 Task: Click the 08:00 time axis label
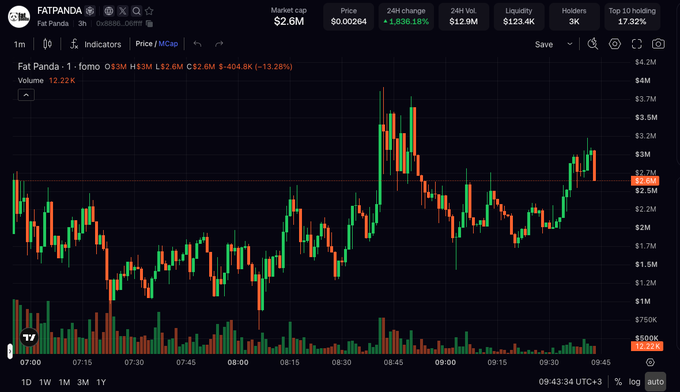pyautogui.click(x=238, y=363)
